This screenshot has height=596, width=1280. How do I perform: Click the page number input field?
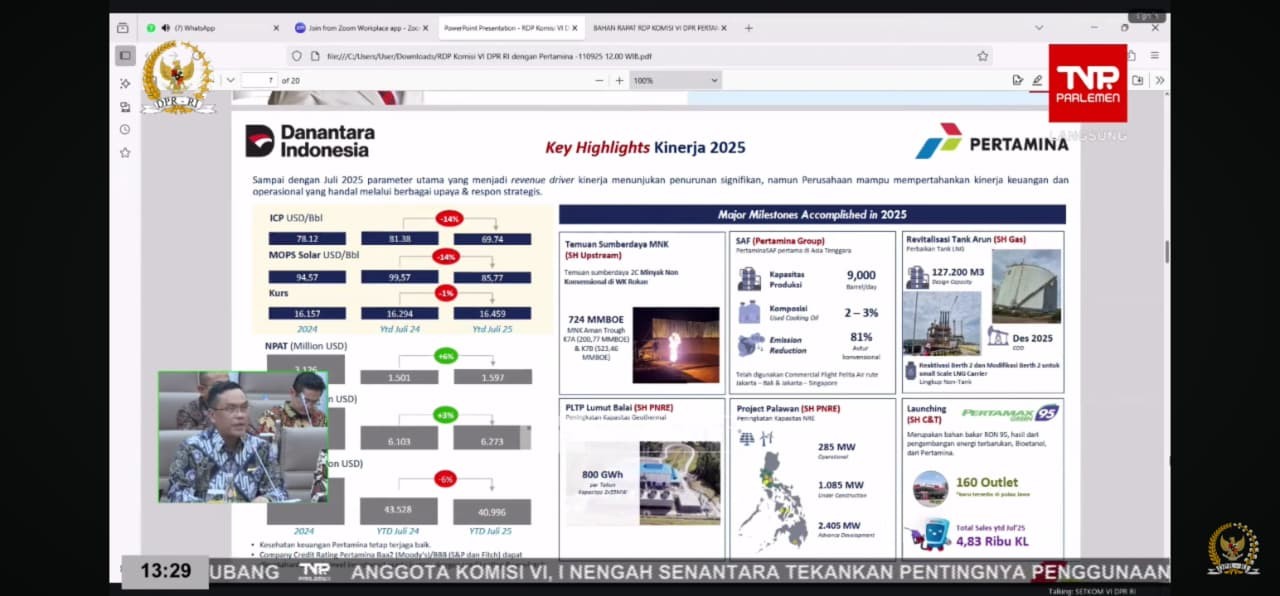point(259,80)
